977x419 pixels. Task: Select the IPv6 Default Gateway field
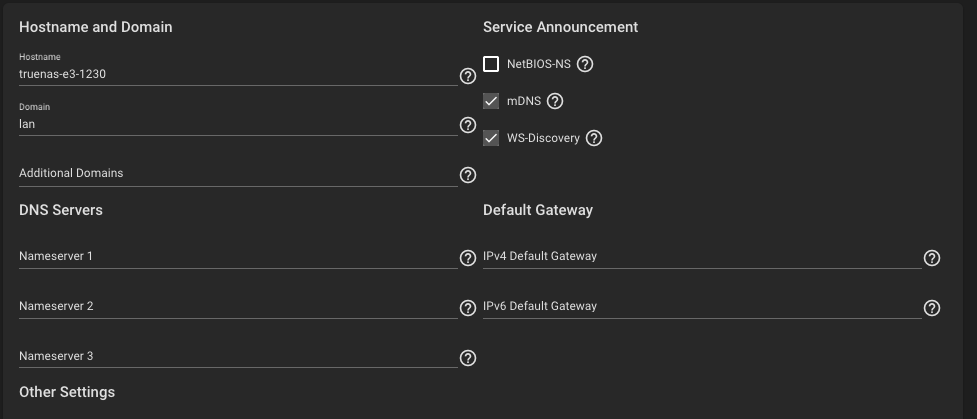click(702, 307)
